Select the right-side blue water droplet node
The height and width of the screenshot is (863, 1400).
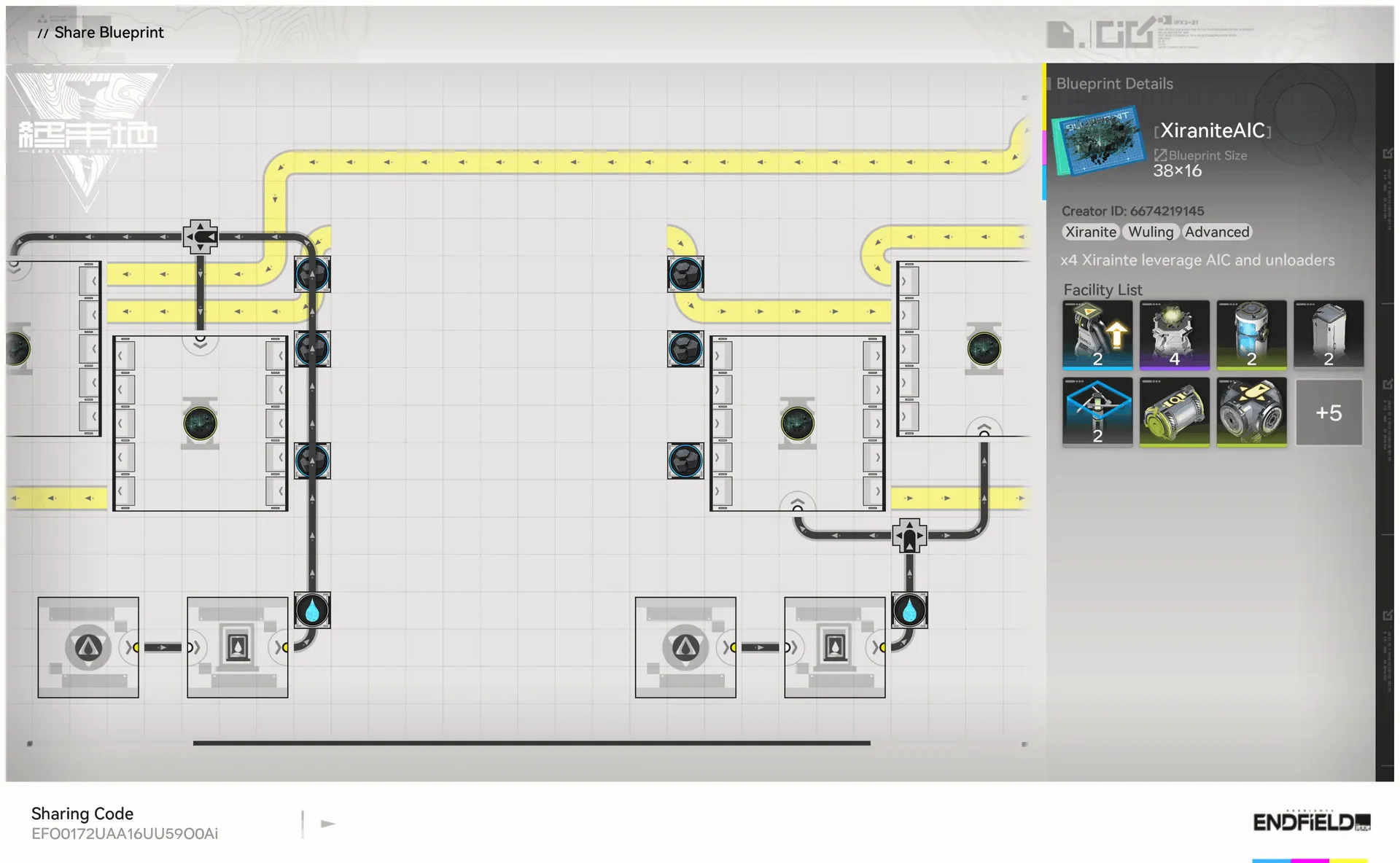coord(909,611)
